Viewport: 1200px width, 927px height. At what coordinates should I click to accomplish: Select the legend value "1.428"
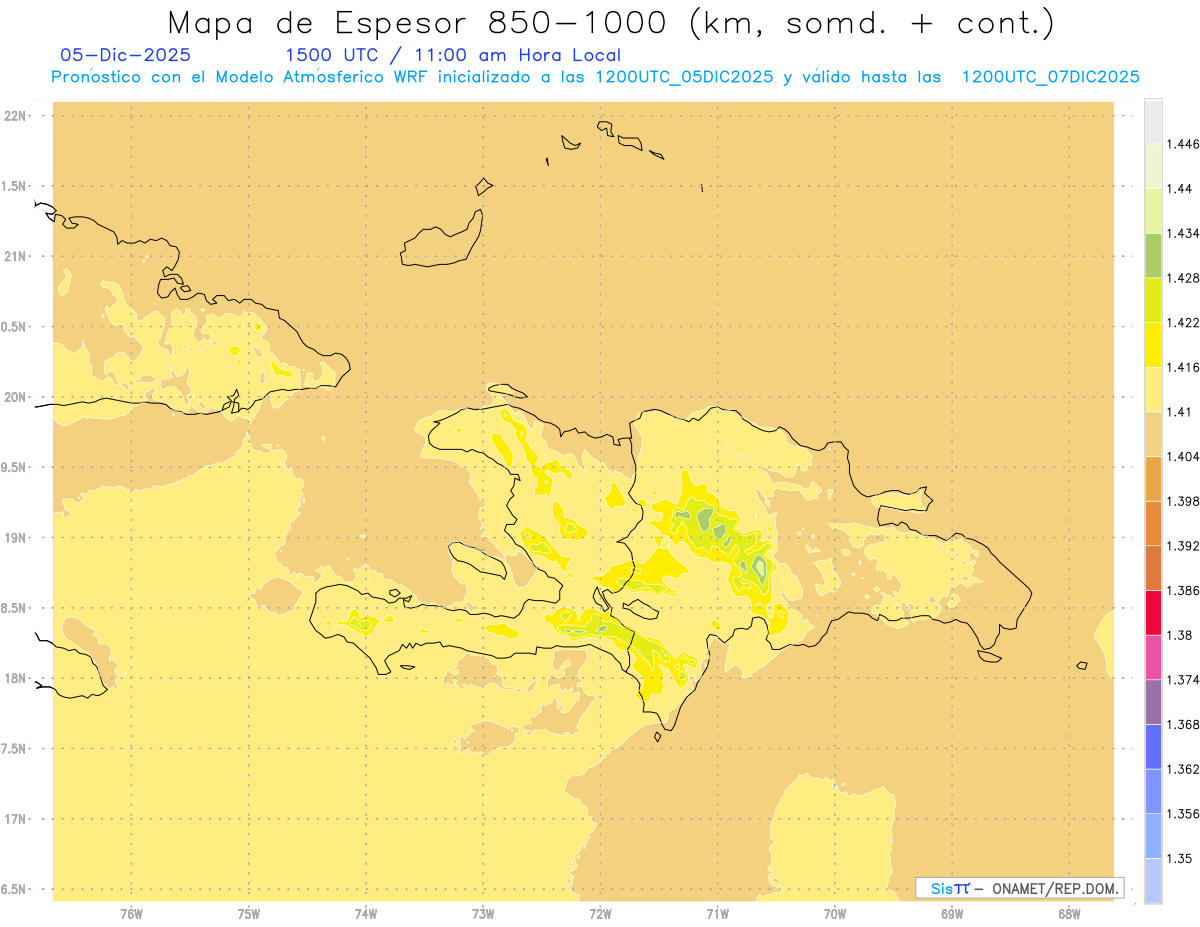point(1183,278)
